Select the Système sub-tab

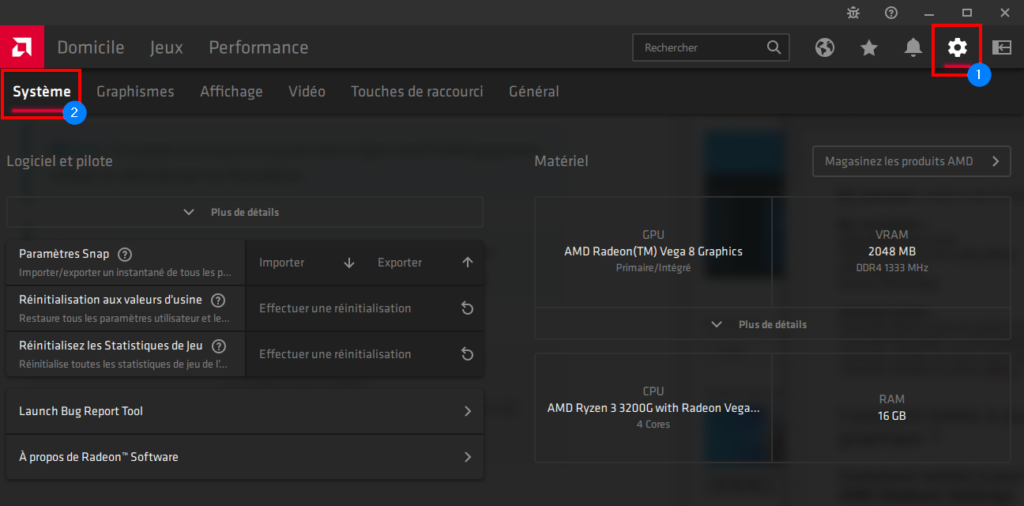click(42, 91)
